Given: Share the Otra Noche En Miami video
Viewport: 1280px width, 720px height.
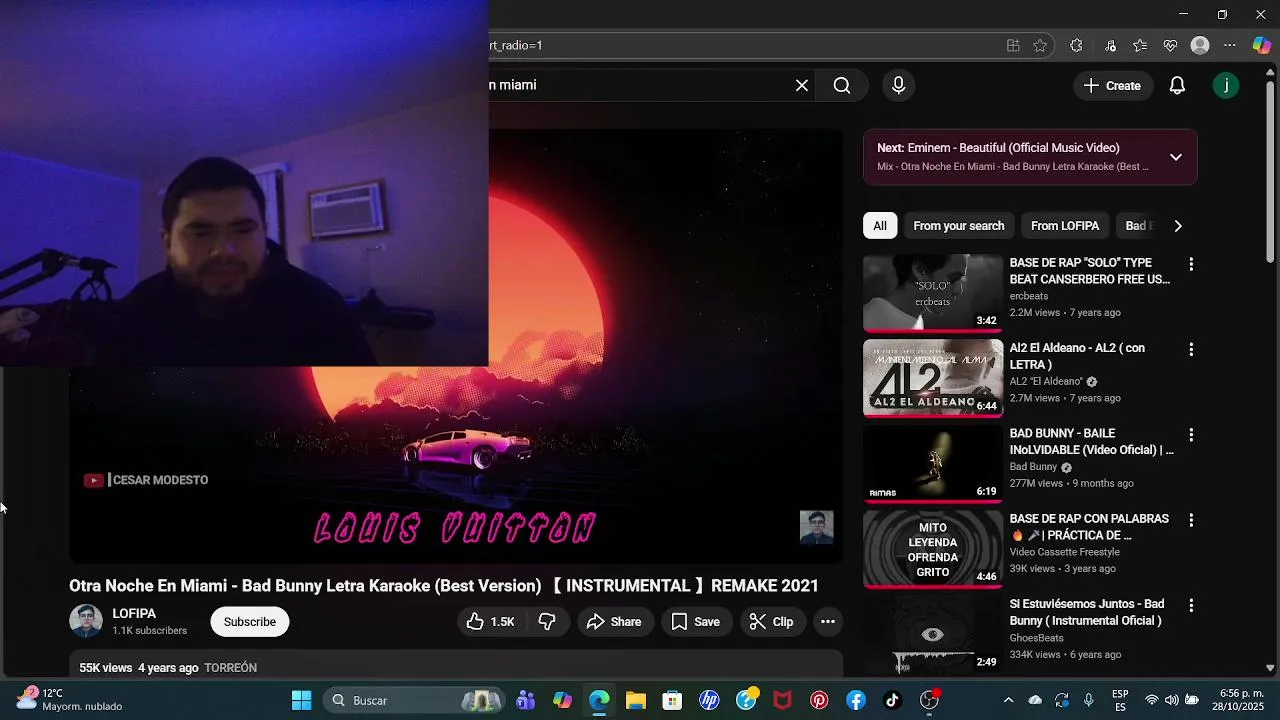Looking at the screenshot, I should click(614, 622).
